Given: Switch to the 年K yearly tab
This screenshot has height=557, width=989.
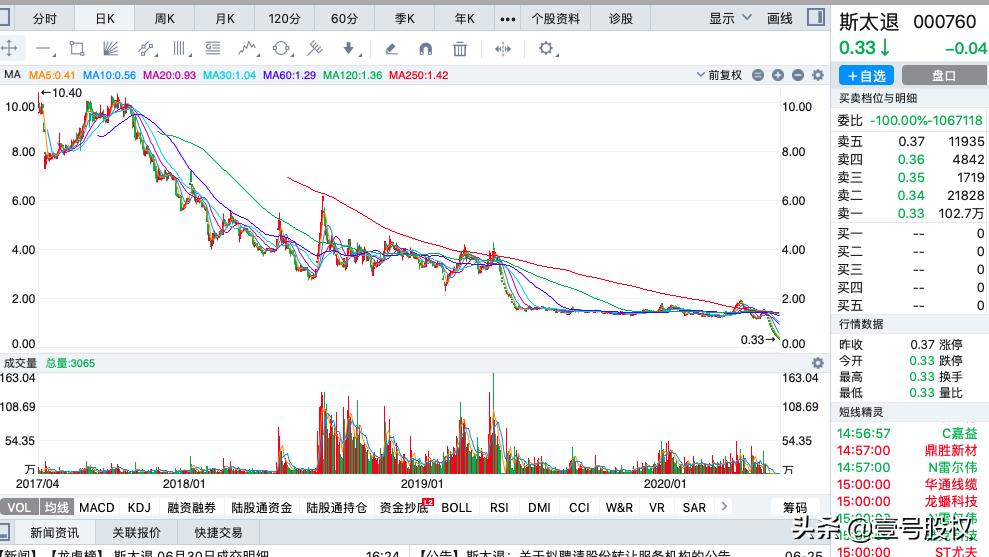Looking at the screenshot, I should tap(464, 19).
